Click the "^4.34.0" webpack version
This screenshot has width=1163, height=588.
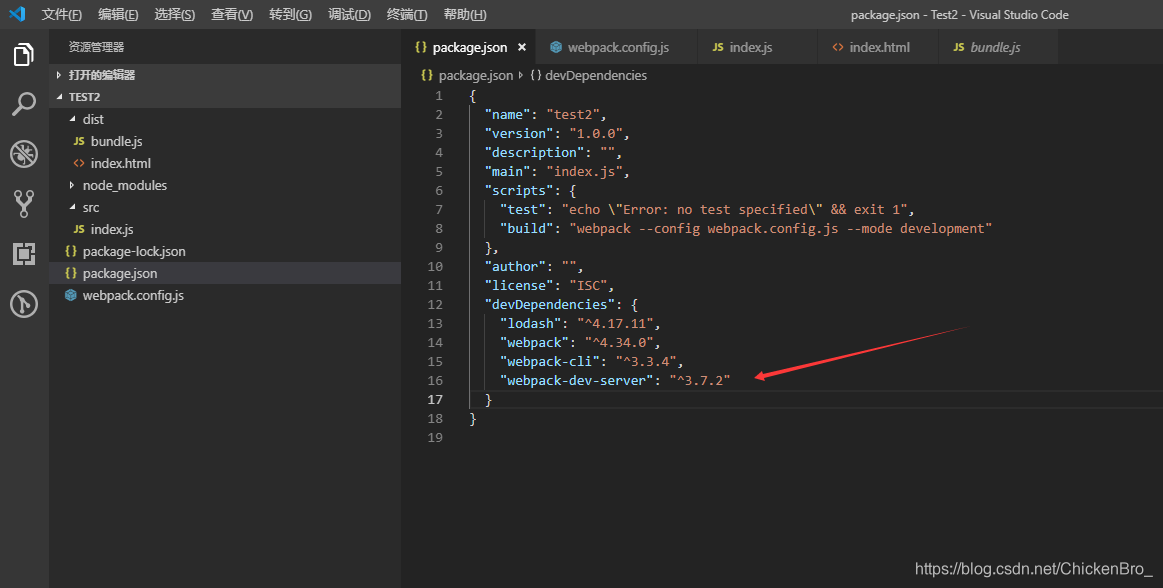pos(619,343)
